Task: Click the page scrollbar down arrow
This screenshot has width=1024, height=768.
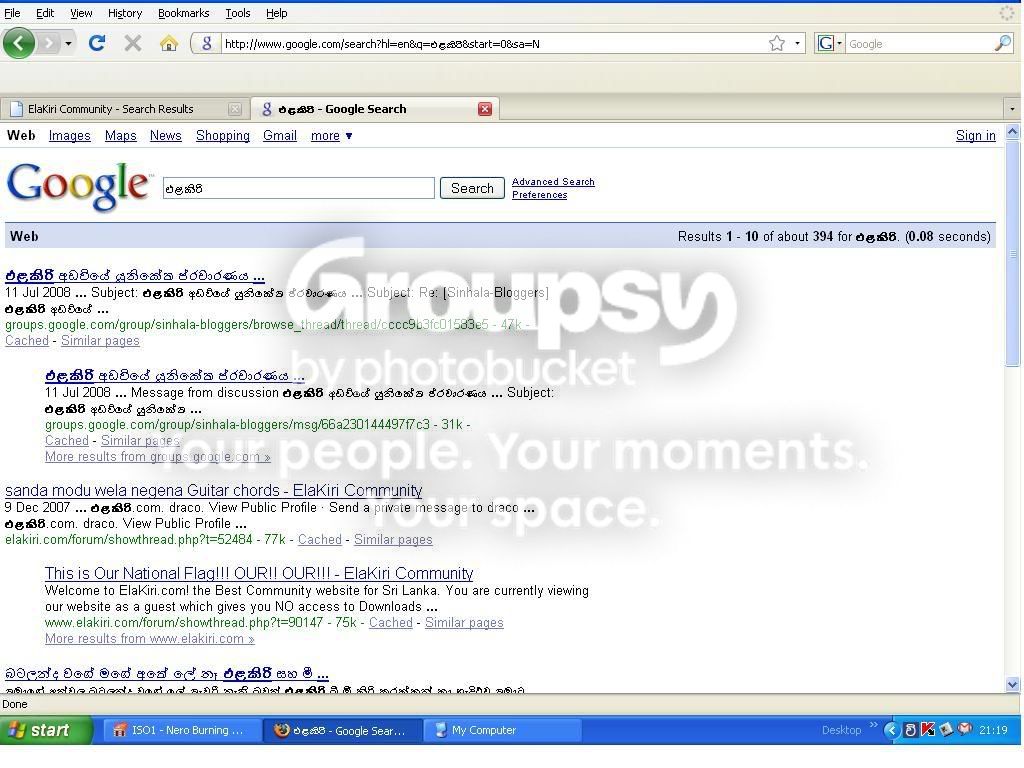Action: tap(1013, 684)
